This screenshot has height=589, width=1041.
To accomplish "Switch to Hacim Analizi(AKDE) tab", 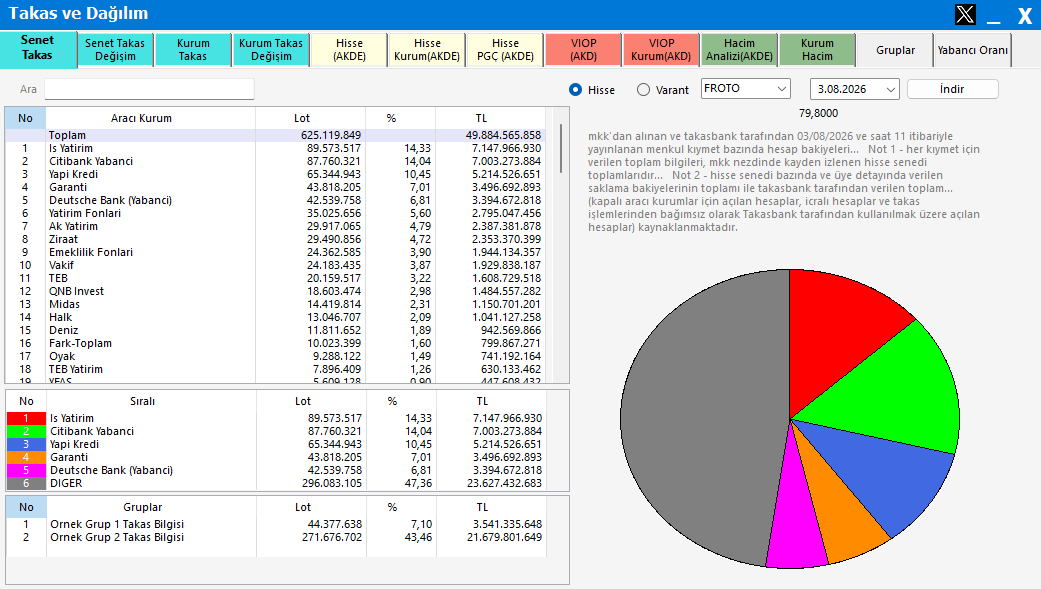I will pos(739,50).
